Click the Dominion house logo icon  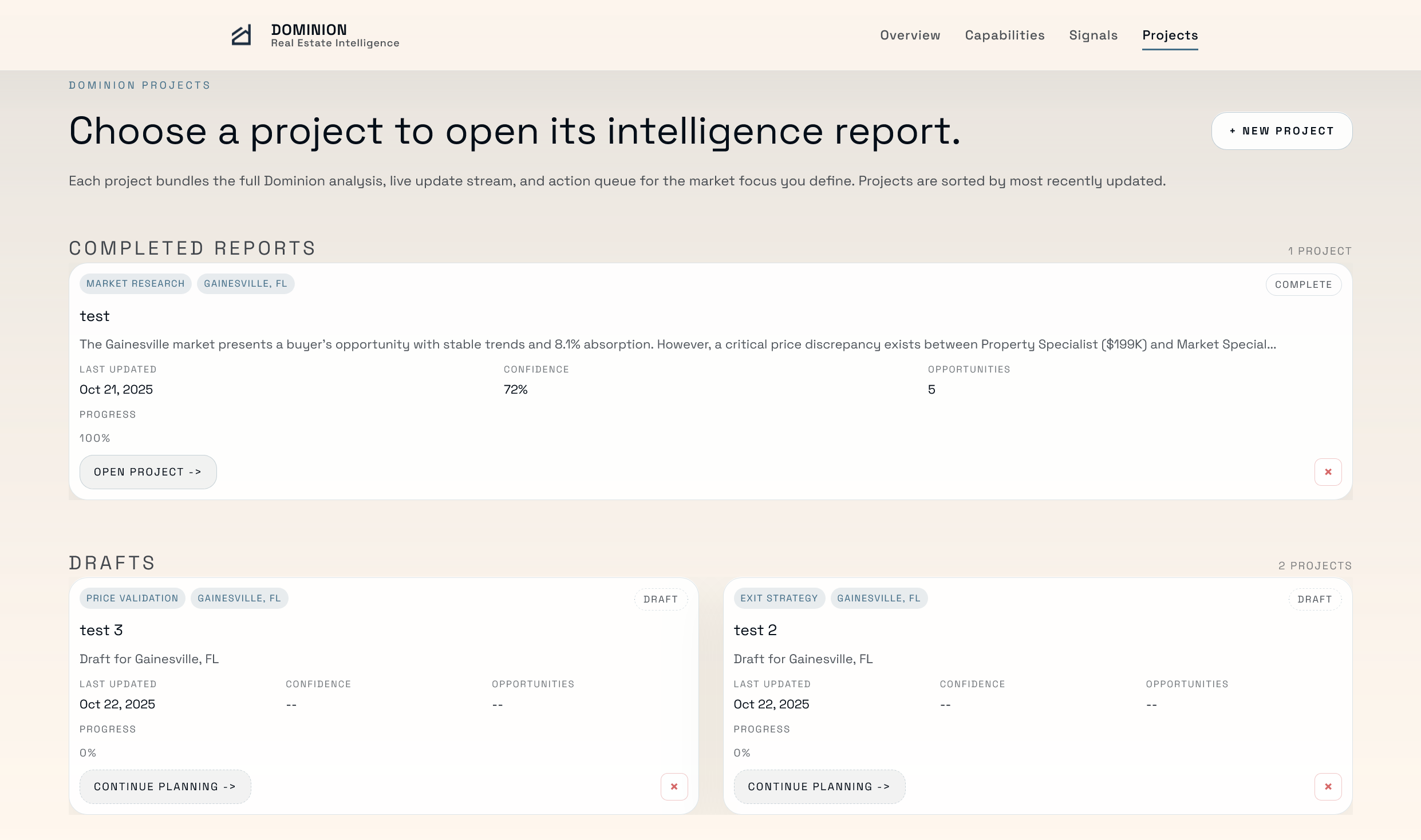241,35
